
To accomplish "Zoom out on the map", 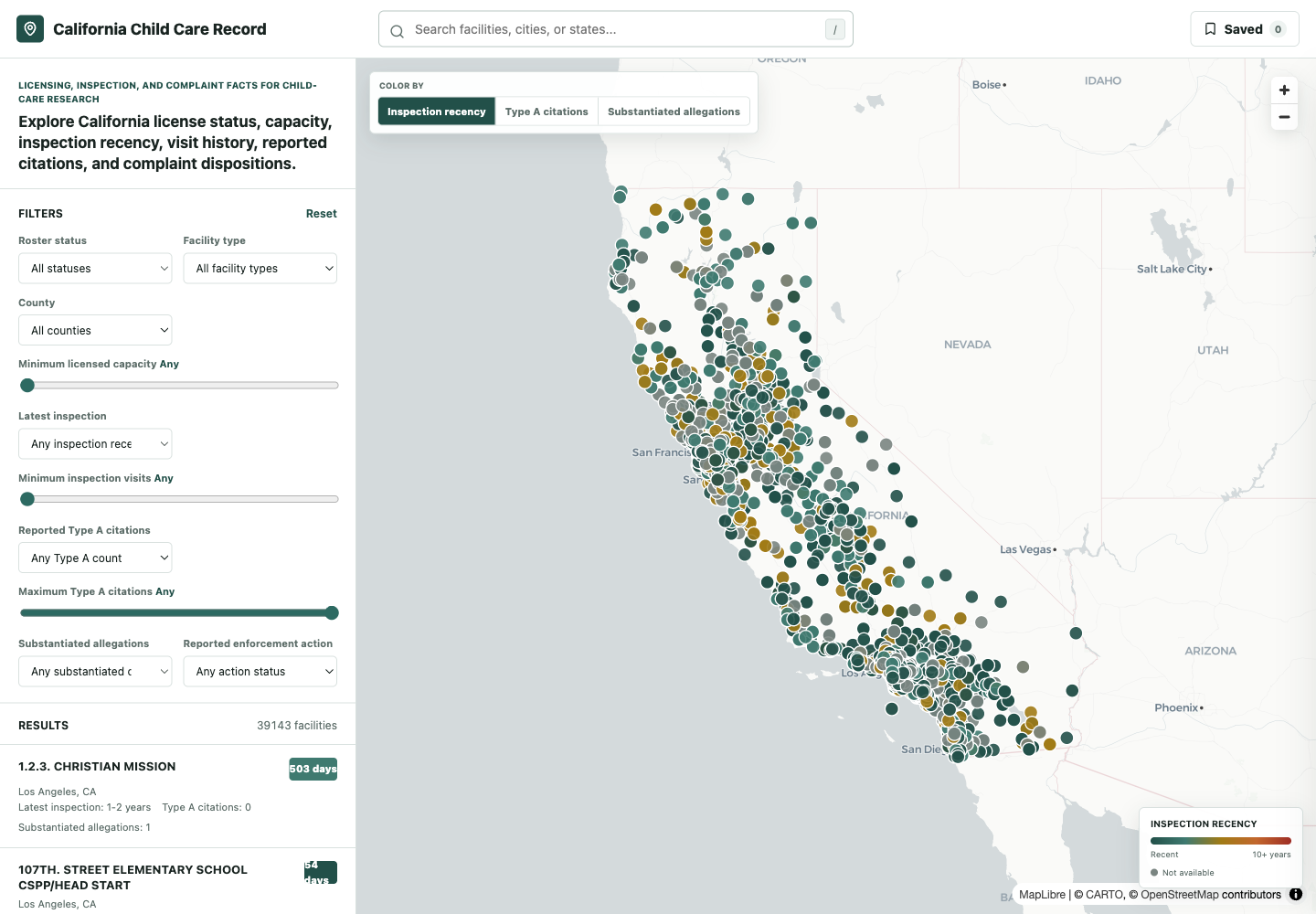I will [x=1284, y=117].
